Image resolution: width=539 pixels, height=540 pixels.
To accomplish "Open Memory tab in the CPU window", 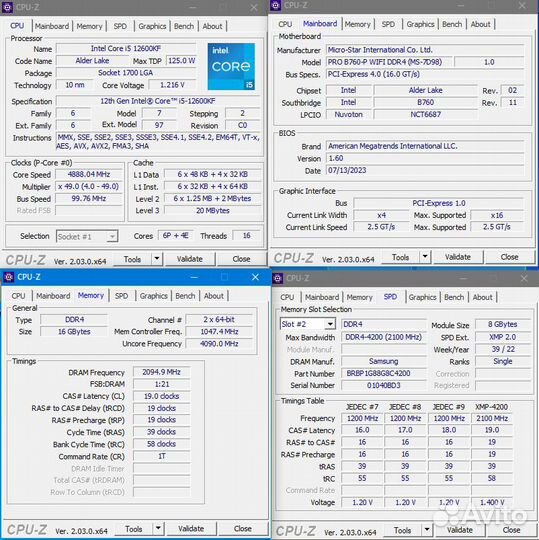I will pyautogui.click(x=89, y=26).
